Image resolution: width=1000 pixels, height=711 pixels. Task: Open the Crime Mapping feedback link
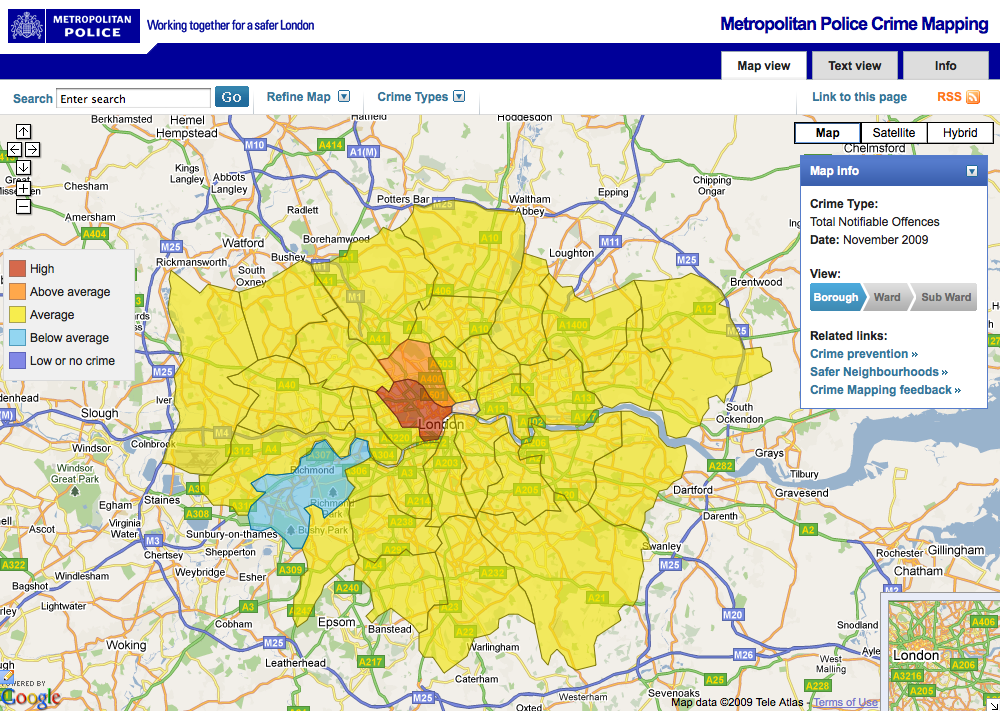click(x=885, y=390)
